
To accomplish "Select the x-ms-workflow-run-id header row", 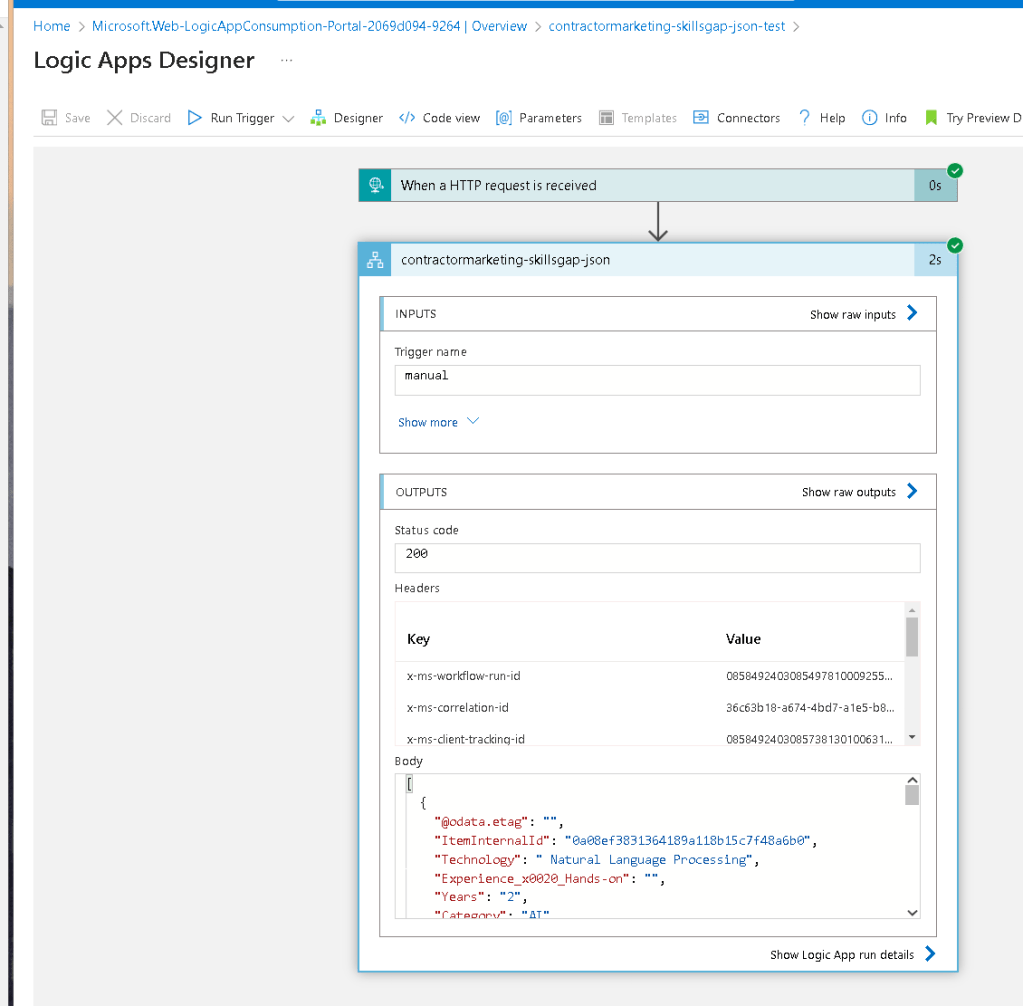I will click(650, 676).
